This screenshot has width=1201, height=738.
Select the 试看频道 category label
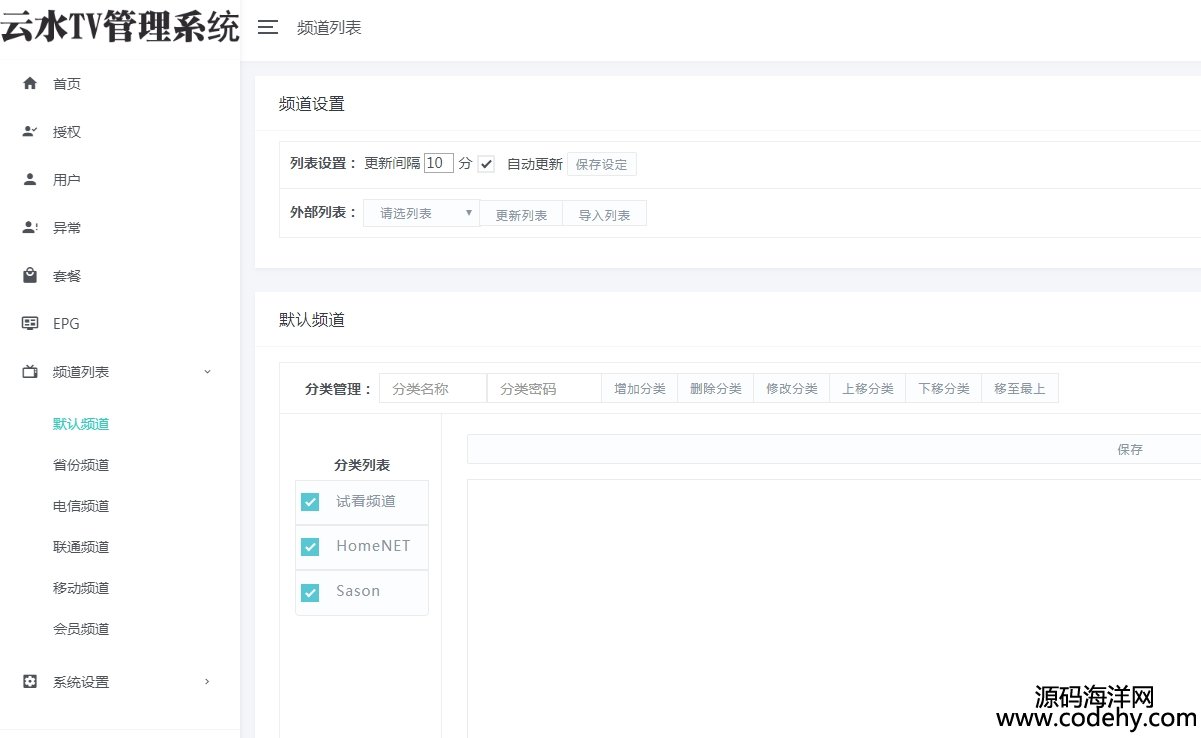pyautogui.click(x=366, y=501)
